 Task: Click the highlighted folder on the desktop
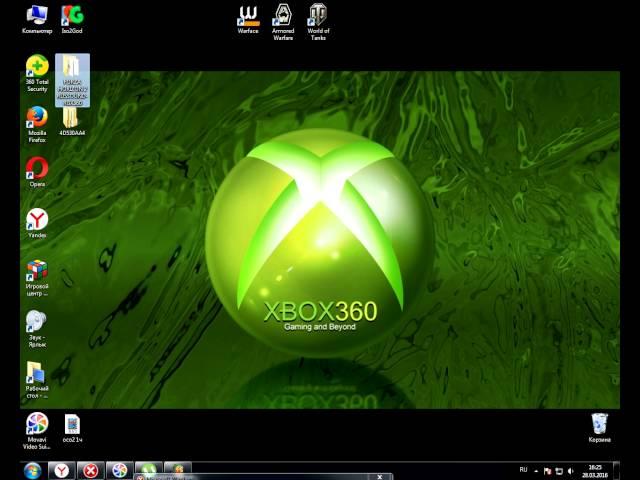point(72,80)
